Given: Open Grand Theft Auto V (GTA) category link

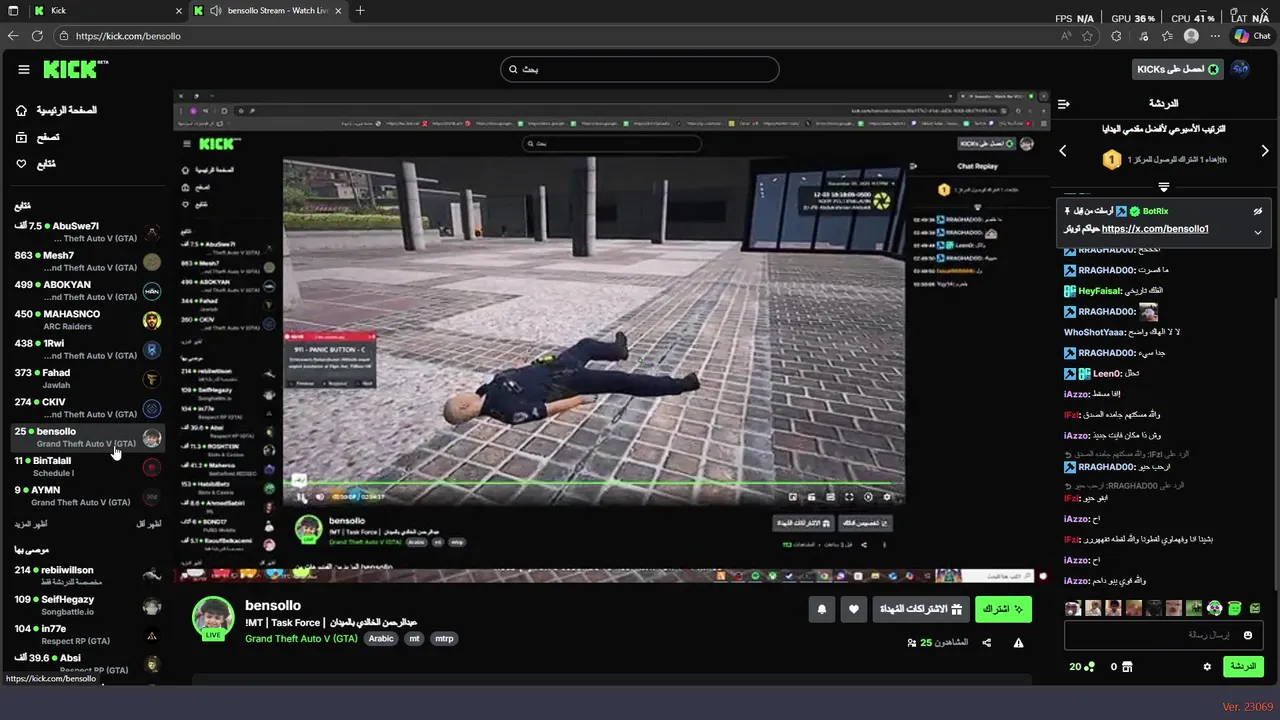Looking at the screenshot, I should 301,638.
